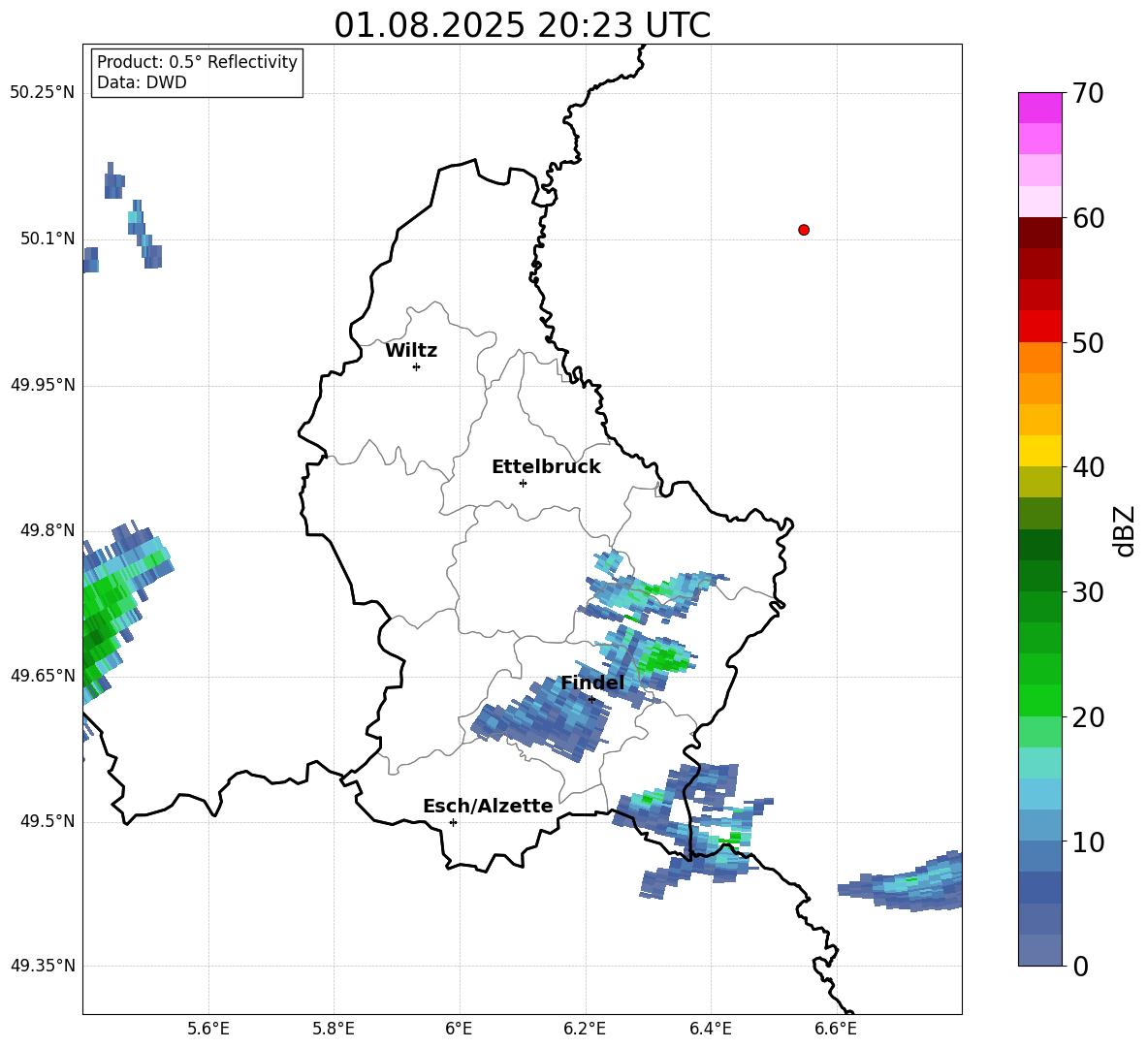Click the "Data: DWD" text
This screenshot has height=1048, width=1148.
tap(142, 82)
